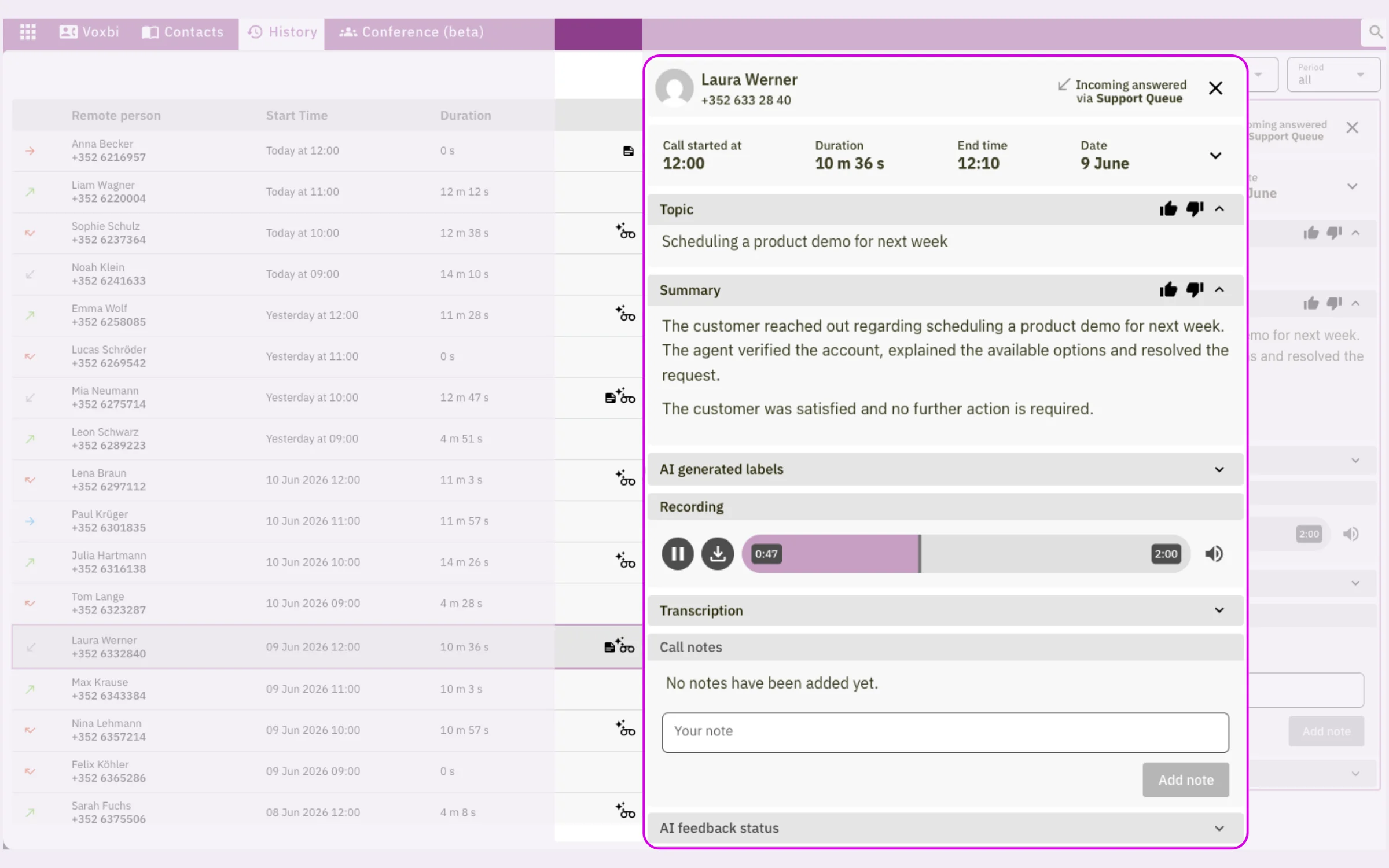Click forwarded call icon on Paul Krüger row
This screenshot has height=868, width=1389.
(30, 521)
